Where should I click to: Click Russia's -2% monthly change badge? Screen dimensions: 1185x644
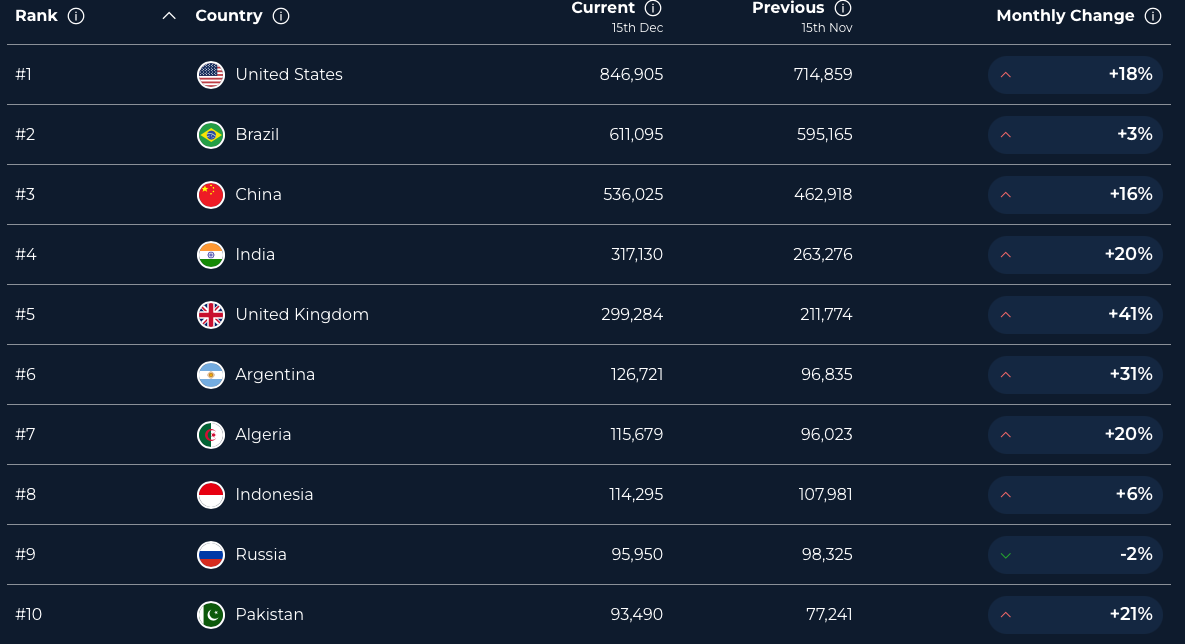click(1075, 555)
